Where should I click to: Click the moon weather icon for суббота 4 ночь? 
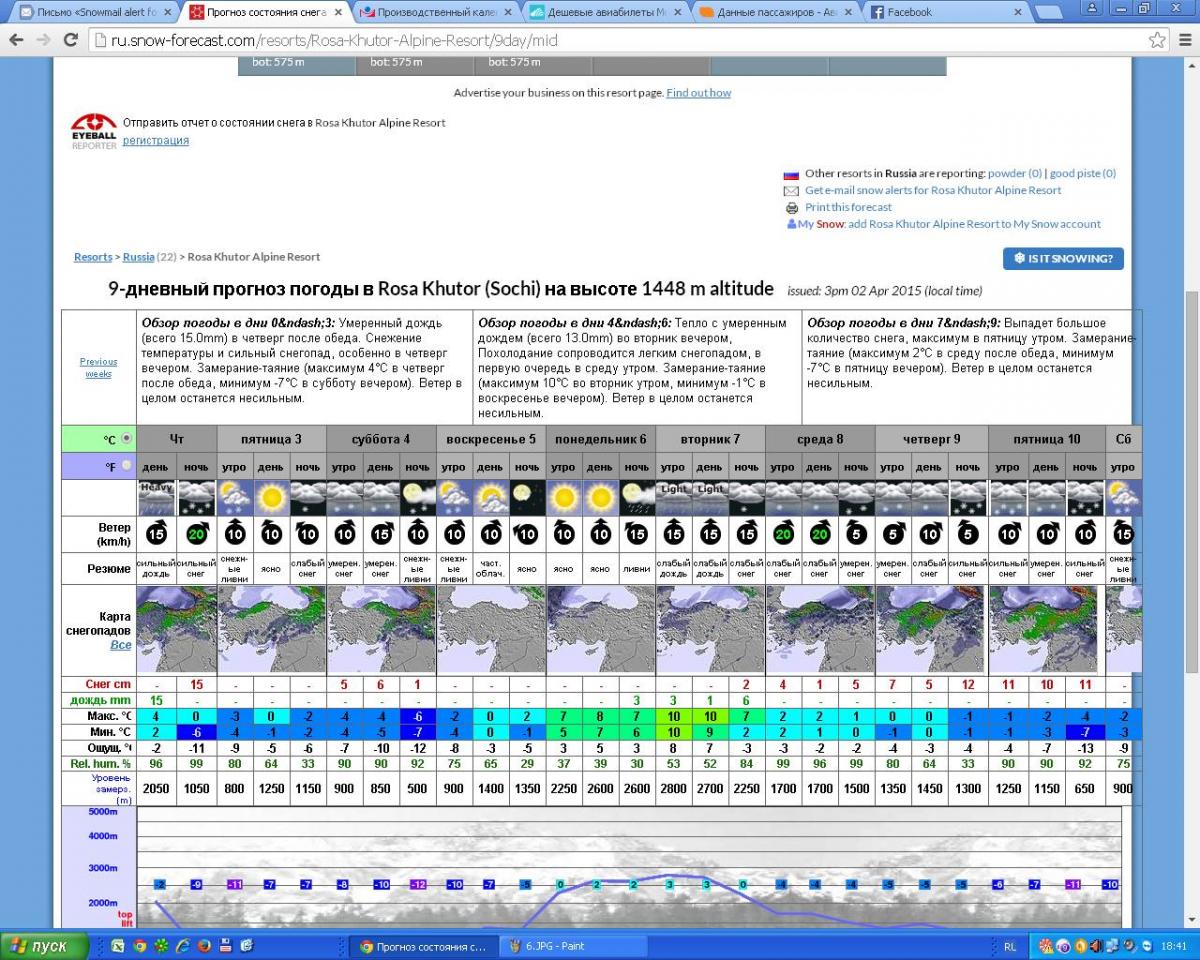point(418,497)
